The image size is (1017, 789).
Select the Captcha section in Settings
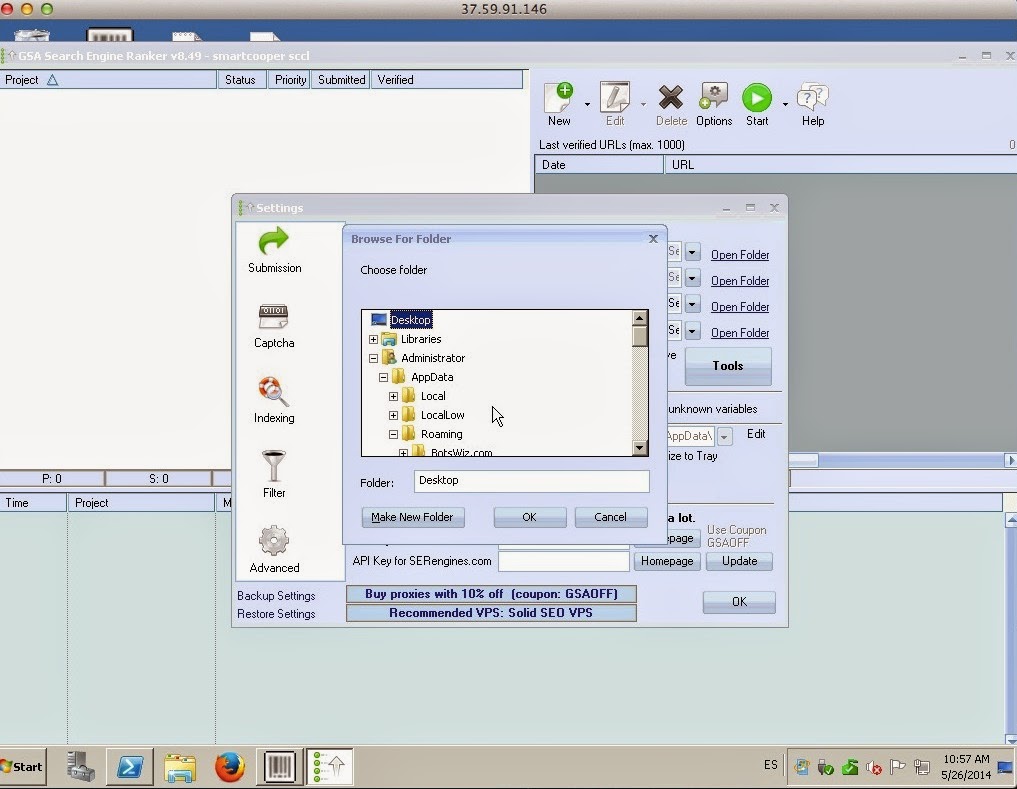pos(274,325)
